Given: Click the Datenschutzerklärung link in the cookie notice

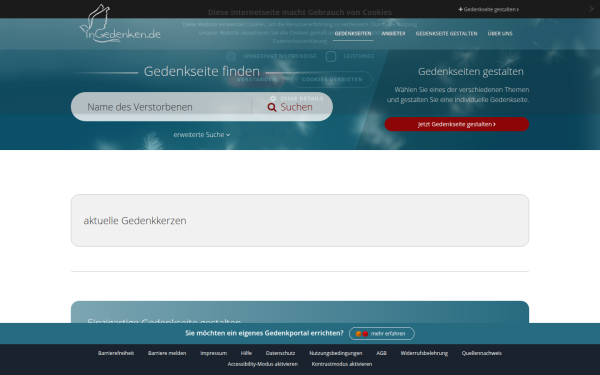Looking at the screenshot, I should (300, 41).
